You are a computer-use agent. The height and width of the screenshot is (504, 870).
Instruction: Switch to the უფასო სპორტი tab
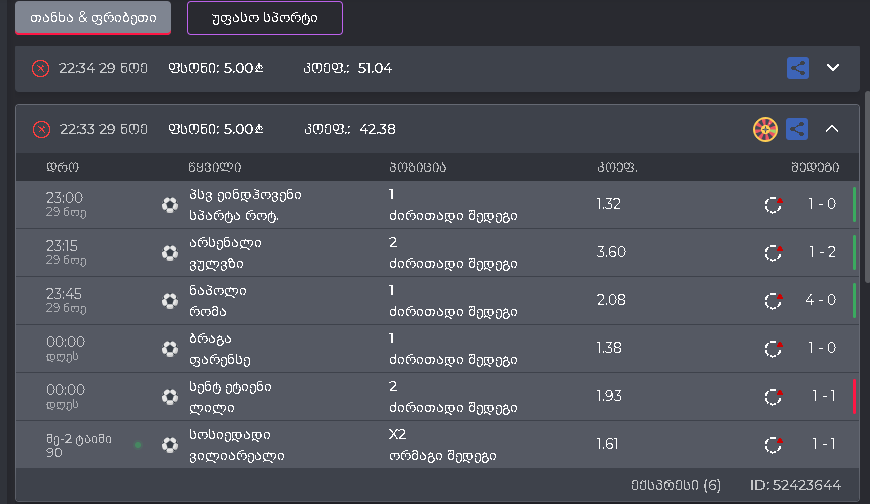[264, 17]
